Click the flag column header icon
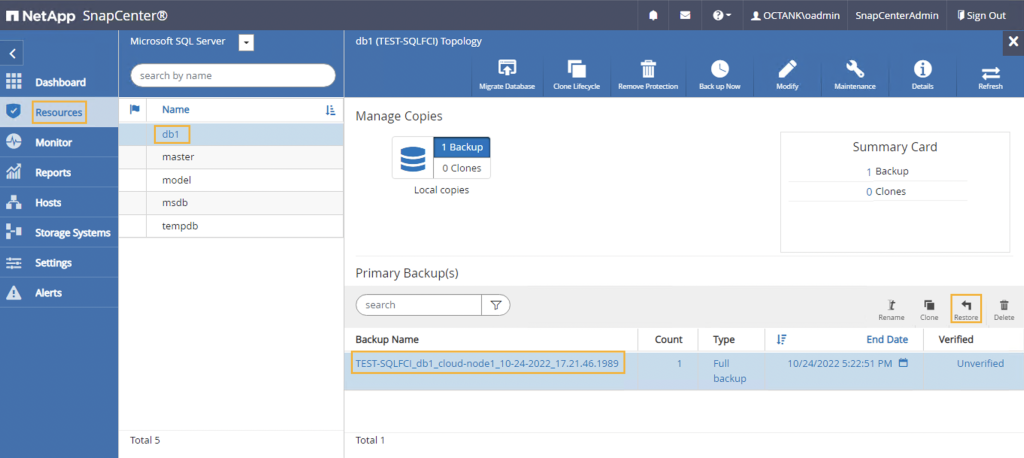 coord(135,110)
